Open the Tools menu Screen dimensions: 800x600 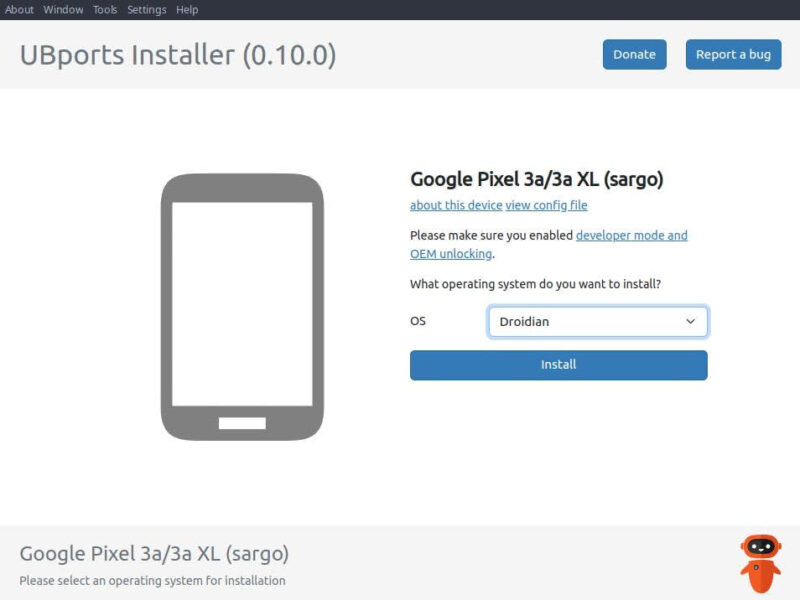point(105,10)
